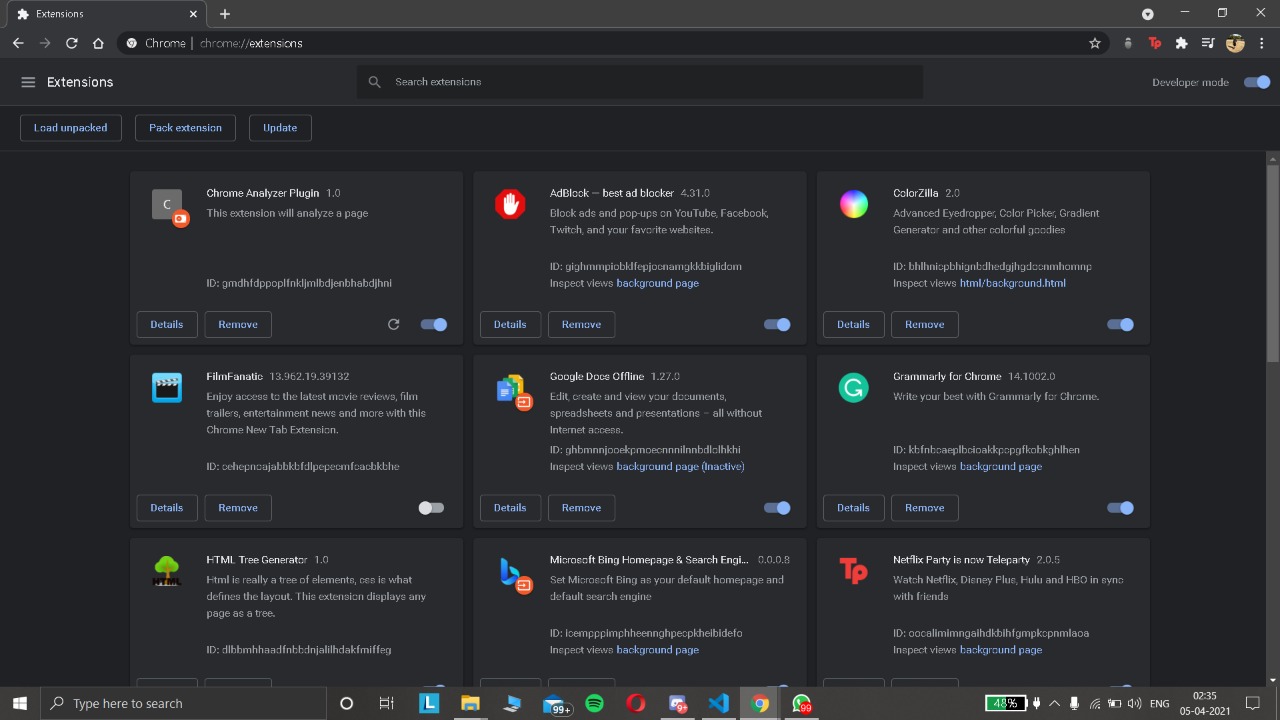Reload the page from the browser toolbar
Image resolution: width=1280 pixels, height=720 pixels.
pos(72,43)
